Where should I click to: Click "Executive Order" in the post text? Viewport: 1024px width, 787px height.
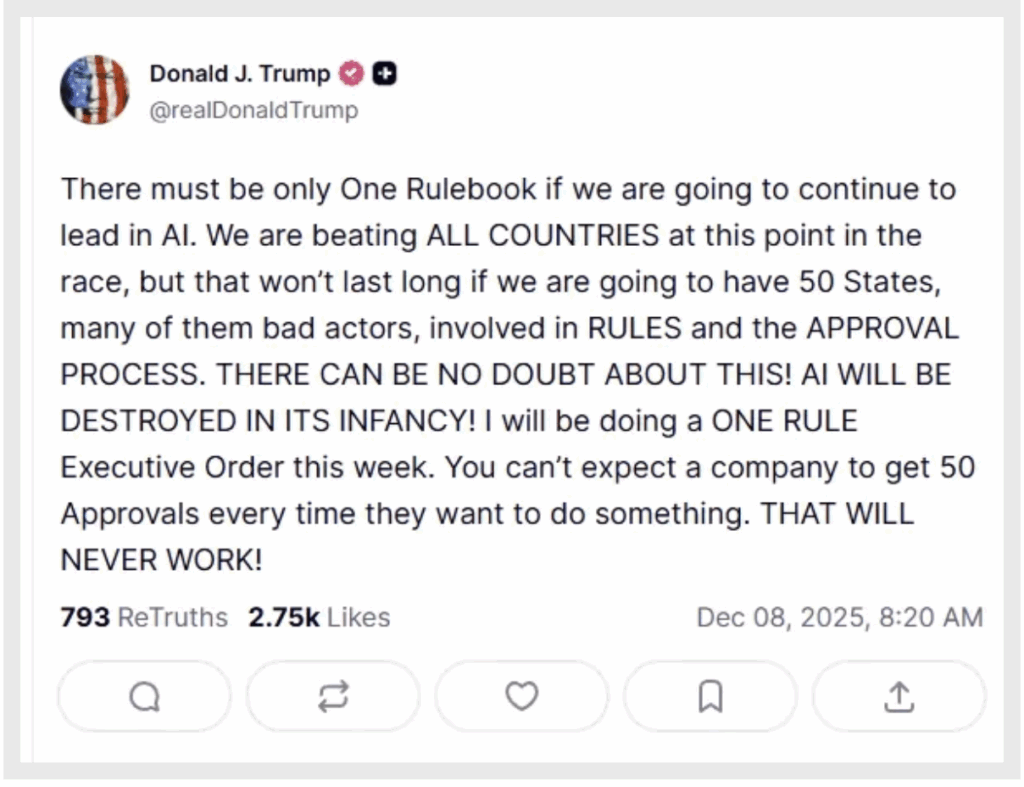[196, 467]
